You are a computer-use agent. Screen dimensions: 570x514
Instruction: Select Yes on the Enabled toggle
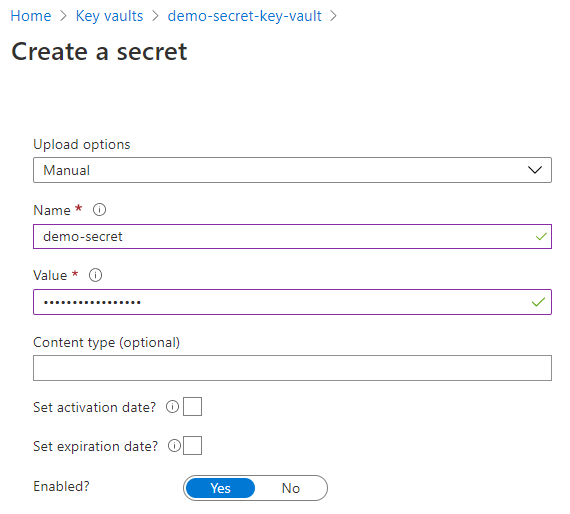point(220,488)
